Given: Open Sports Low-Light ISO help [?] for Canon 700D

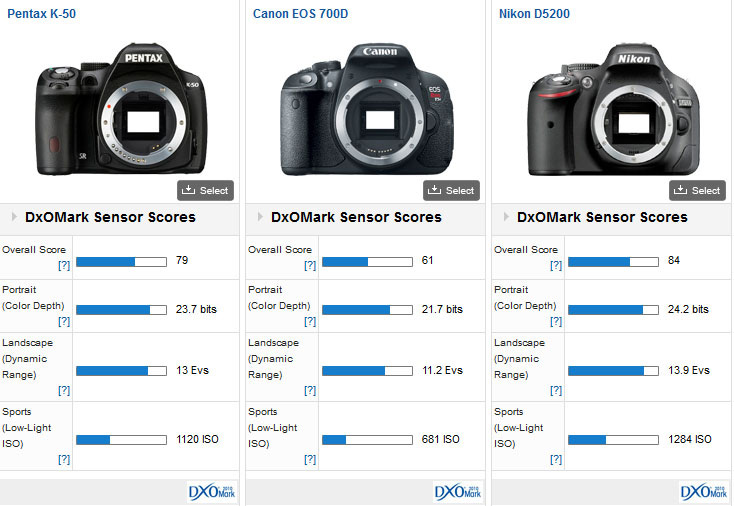Looking at the screenshot, I should 310,460.
